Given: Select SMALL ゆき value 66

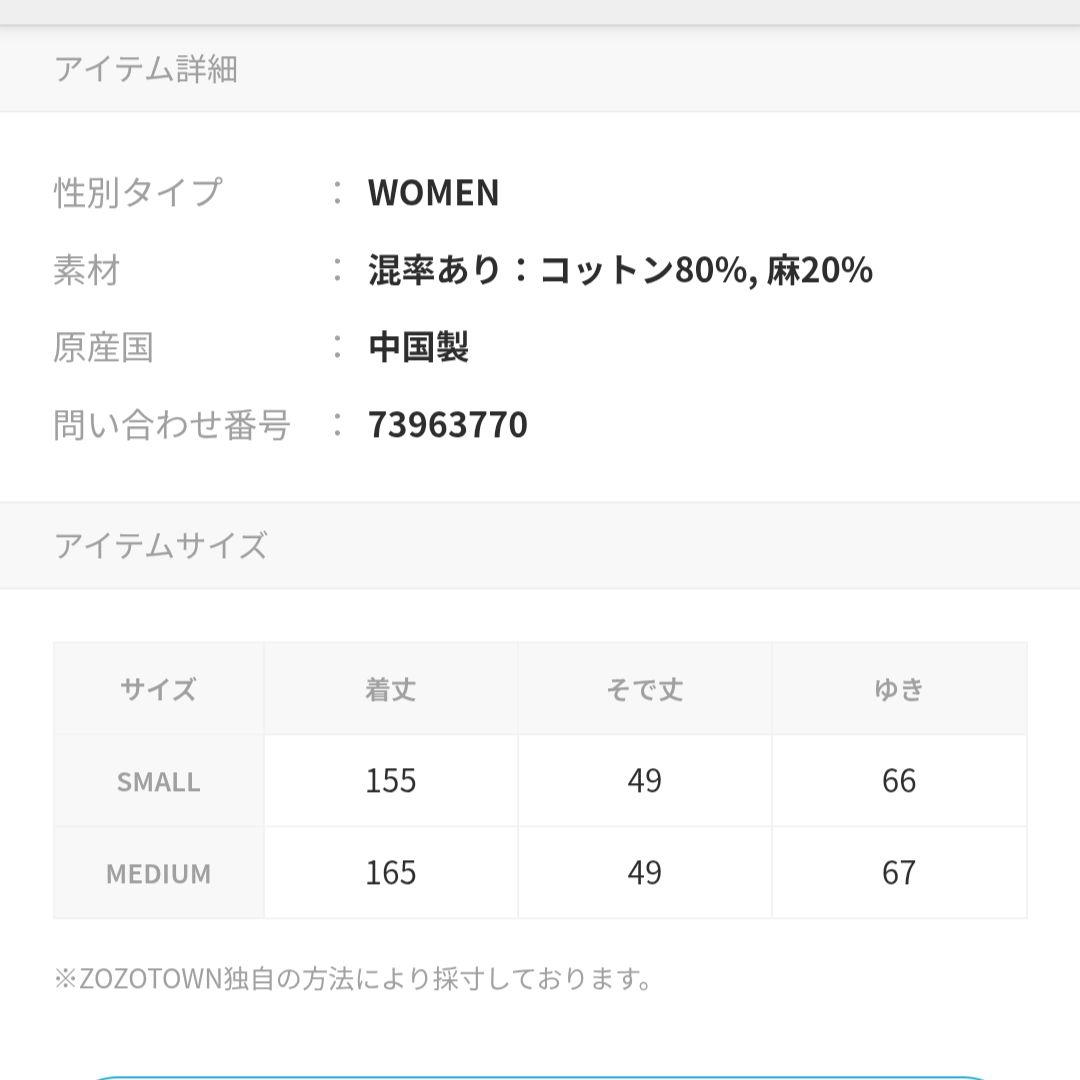Looking at the screenshot, I should [900, 781].
